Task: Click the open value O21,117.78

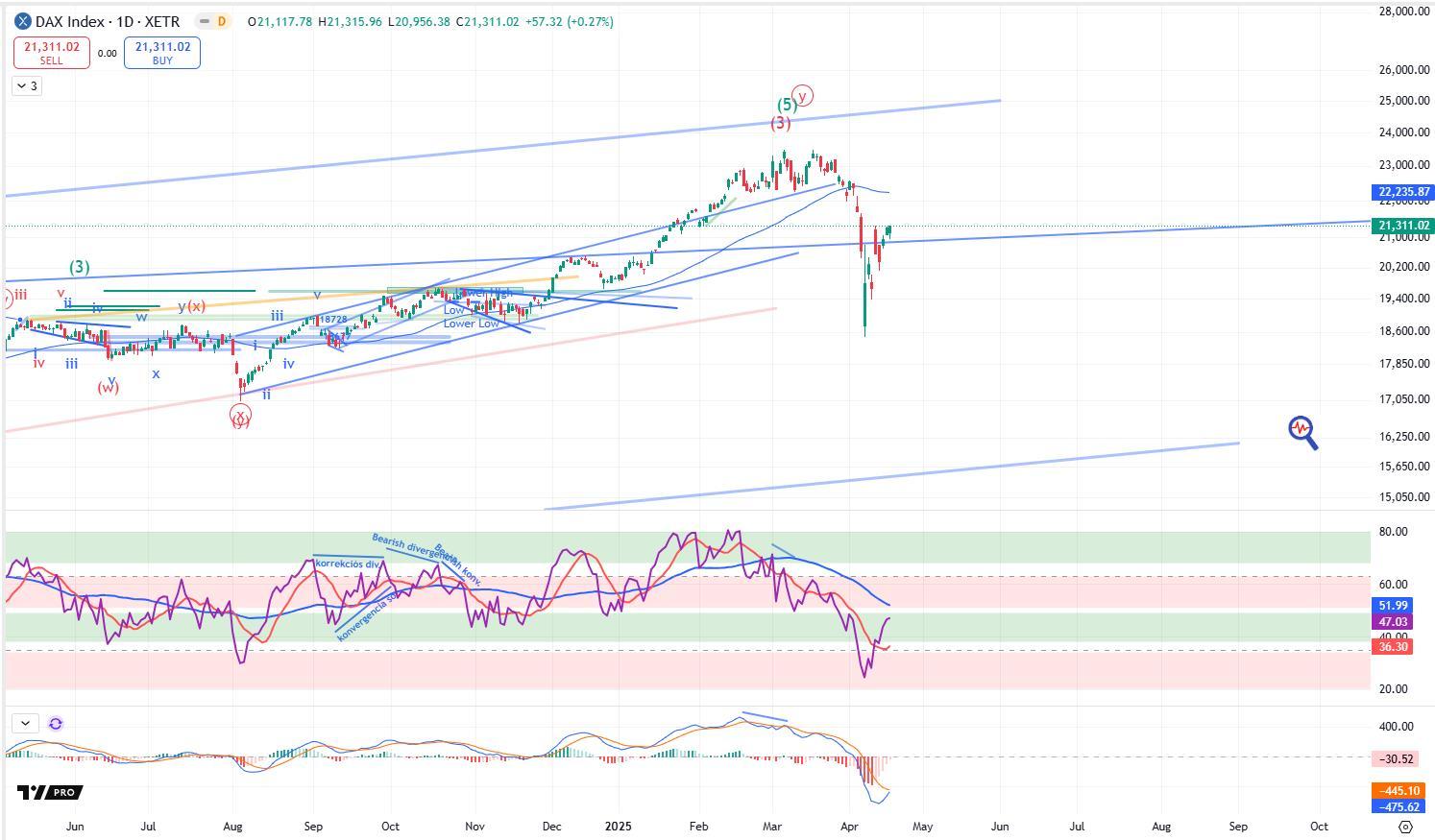Action: tap(280, 21)
